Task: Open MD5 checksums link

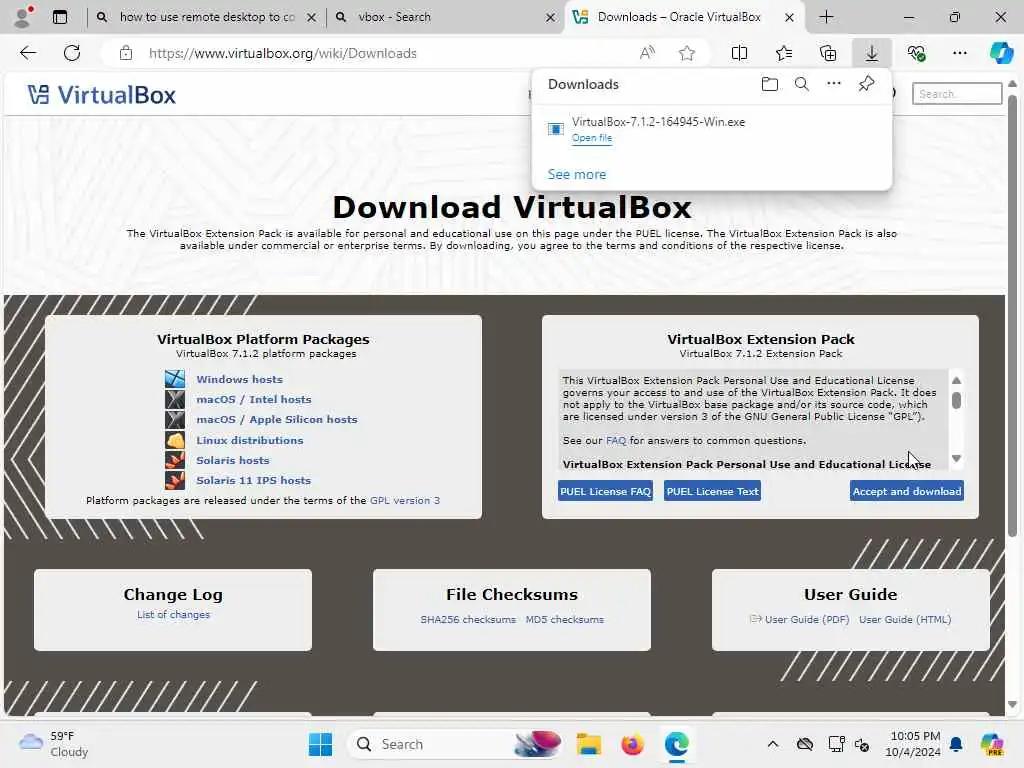Action: point(564,620)
